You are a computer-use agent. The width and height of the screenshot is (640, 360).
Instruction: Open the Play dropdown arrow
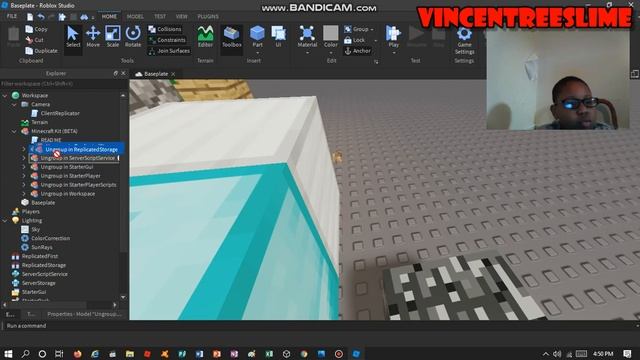pos(393,53)
